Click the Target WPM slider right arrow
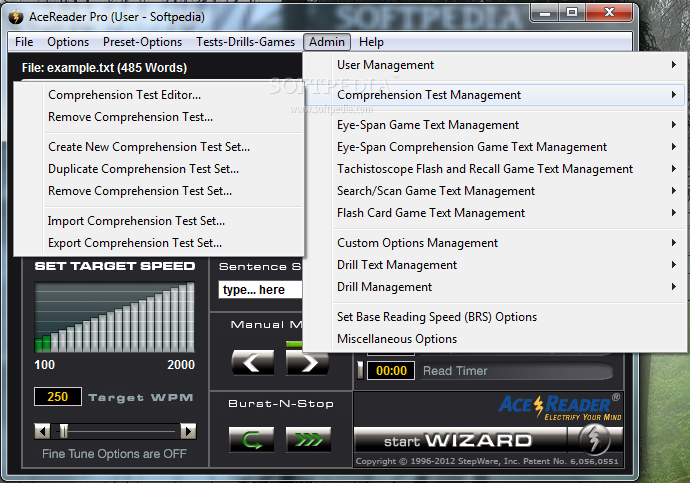 [x=188, y=431]
